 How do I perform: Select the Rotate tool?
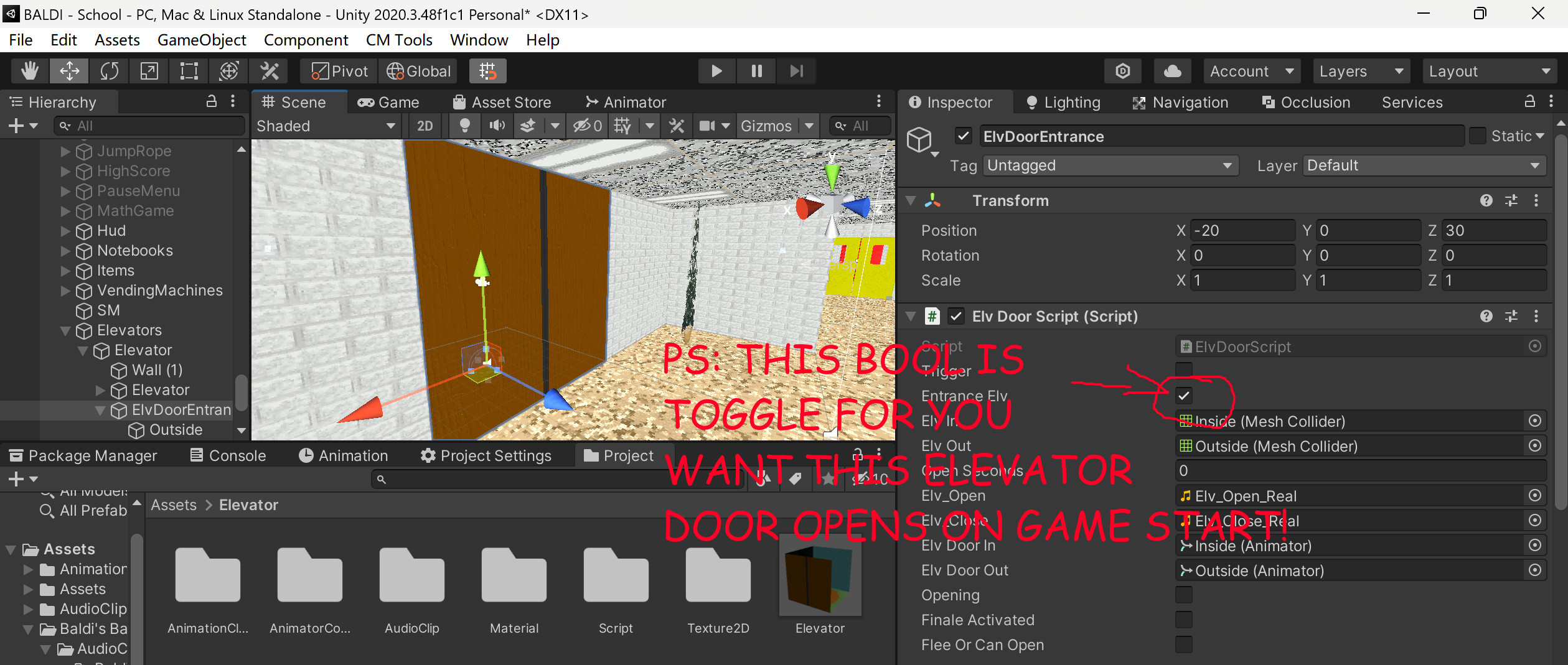[x=109, y=70]
